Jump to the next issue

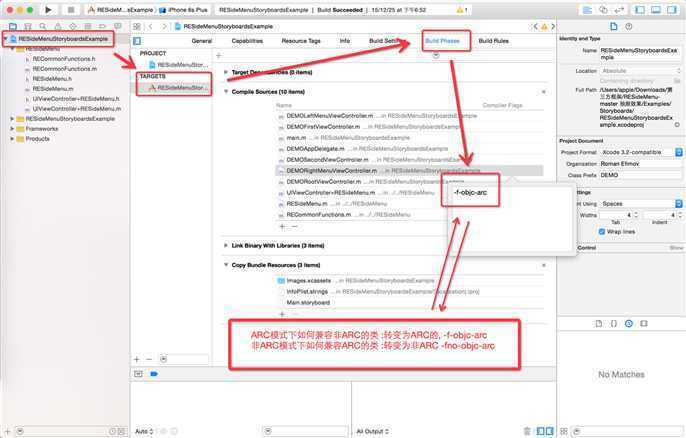point(553,27)
